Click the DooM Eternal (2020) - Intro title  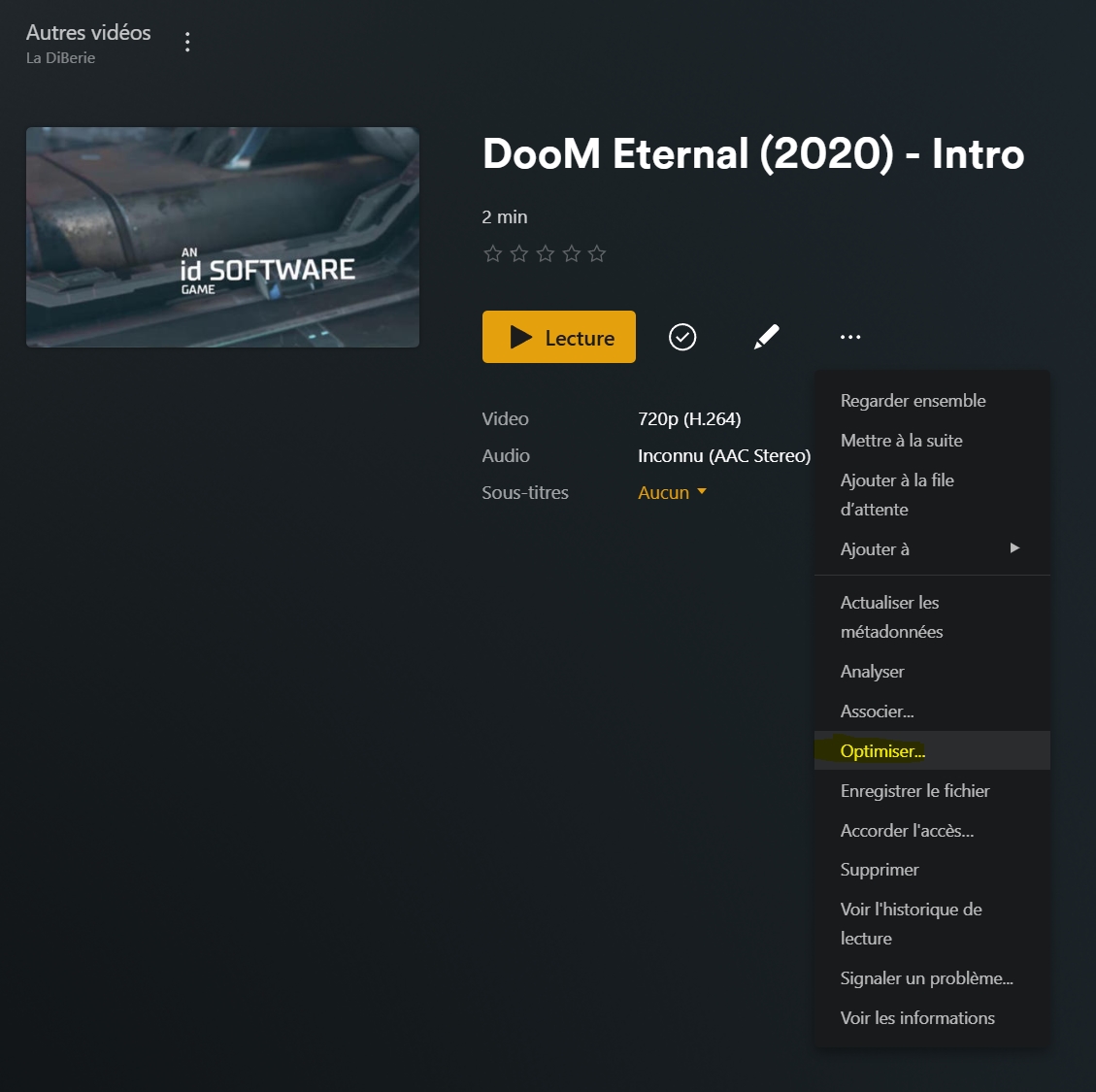[x=752, y=153]
